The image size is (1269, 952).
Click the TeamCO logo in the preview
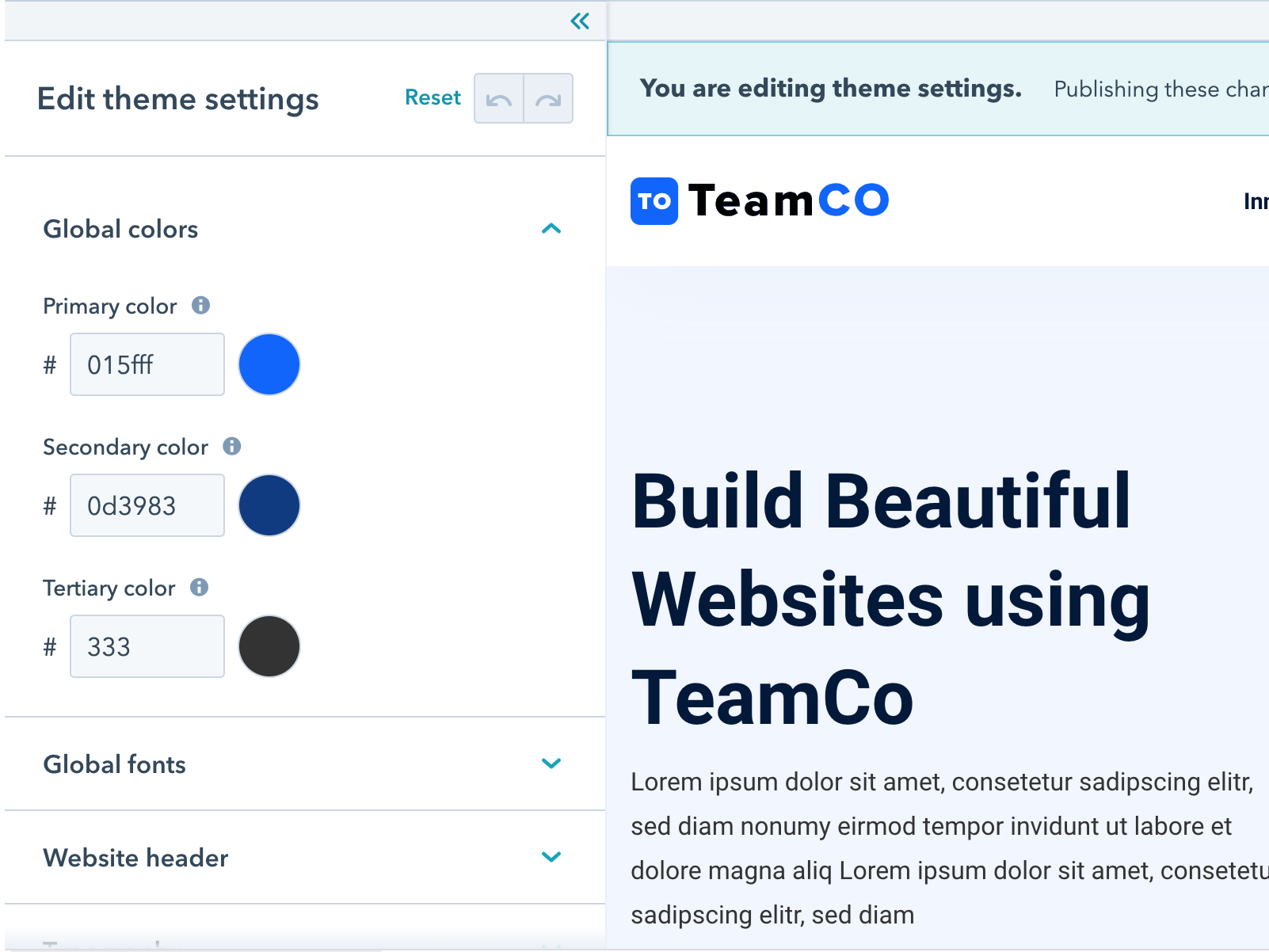click(x=759, y=200)
